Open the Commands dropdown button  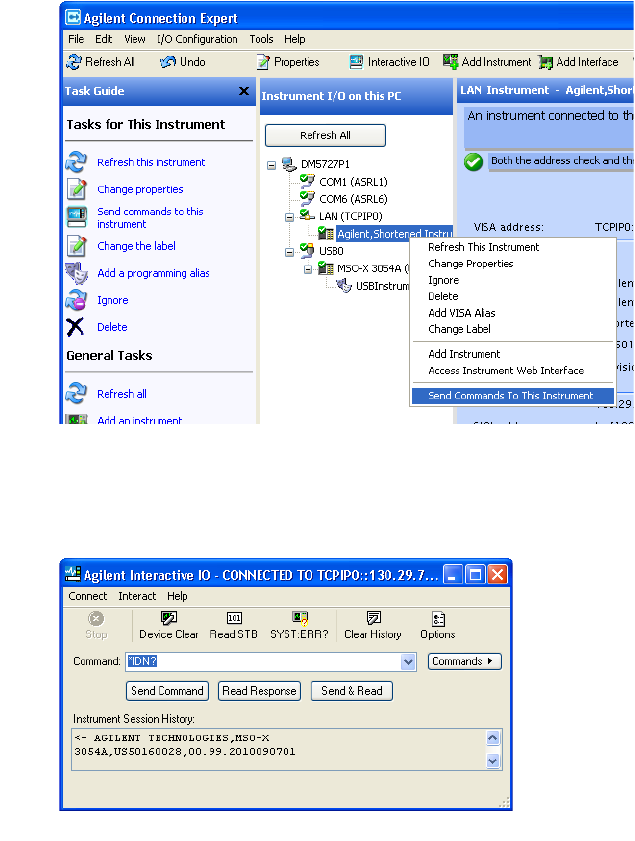(x=464, y=661)
